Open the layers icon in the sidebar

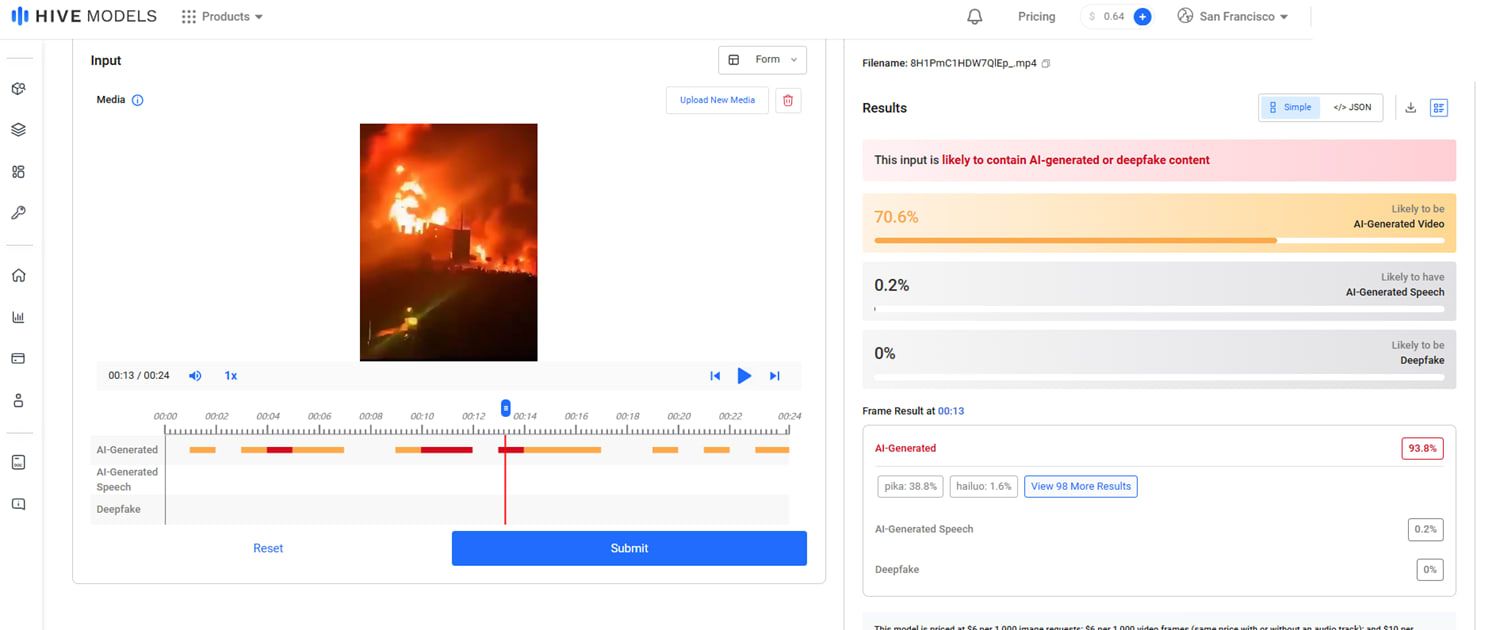18,130
